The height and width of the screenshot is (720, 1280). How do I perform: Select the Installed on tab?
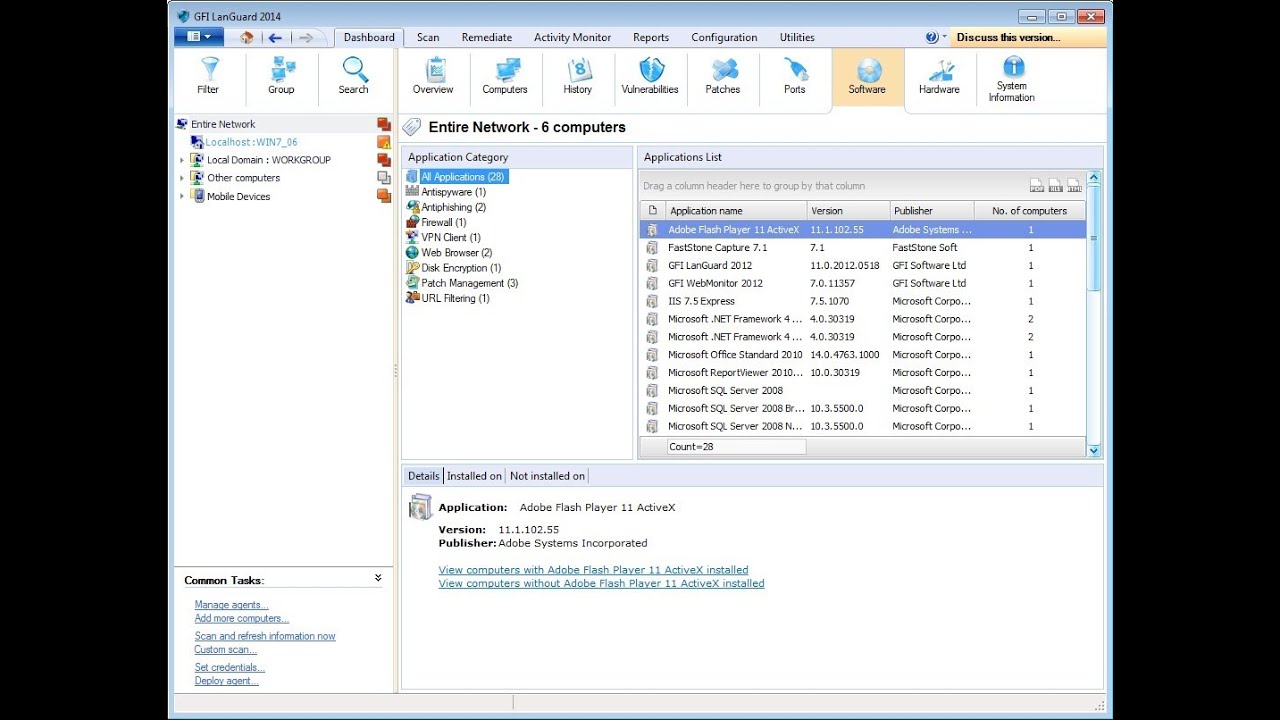click(474, 476)
